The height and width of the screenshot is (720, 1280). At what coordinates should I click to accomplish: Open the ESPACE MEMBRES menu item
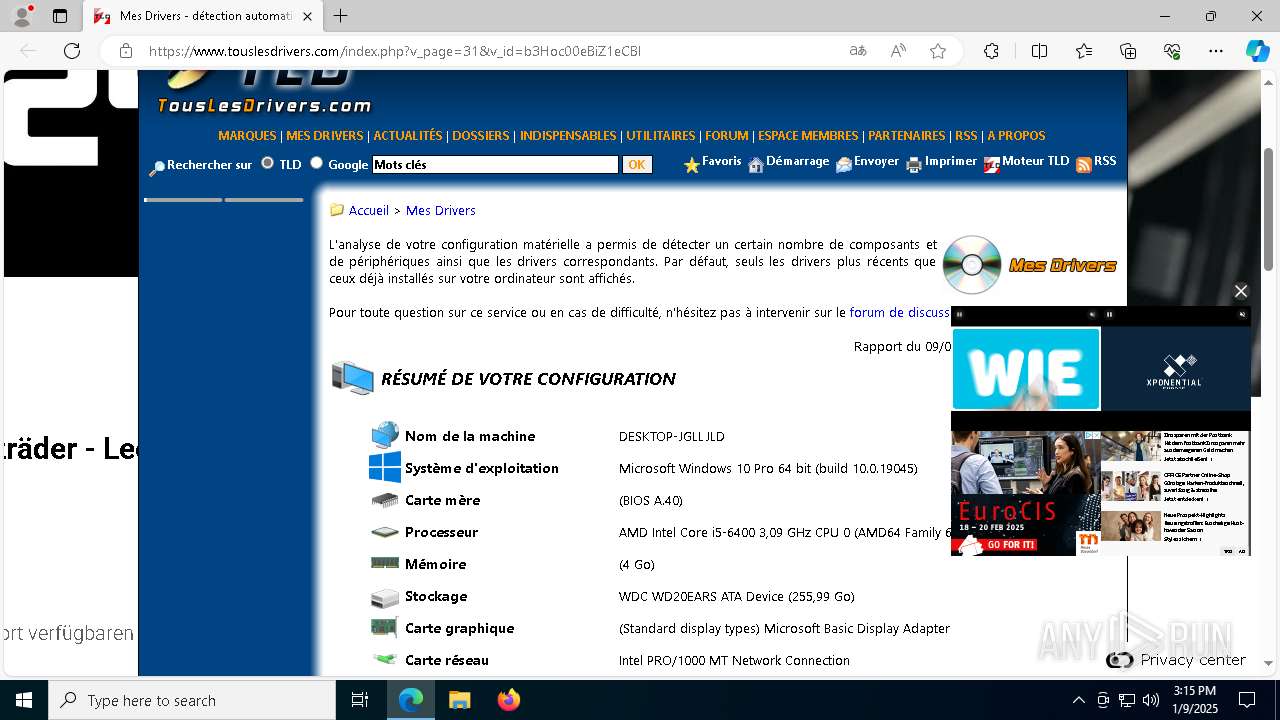point(808,135)
